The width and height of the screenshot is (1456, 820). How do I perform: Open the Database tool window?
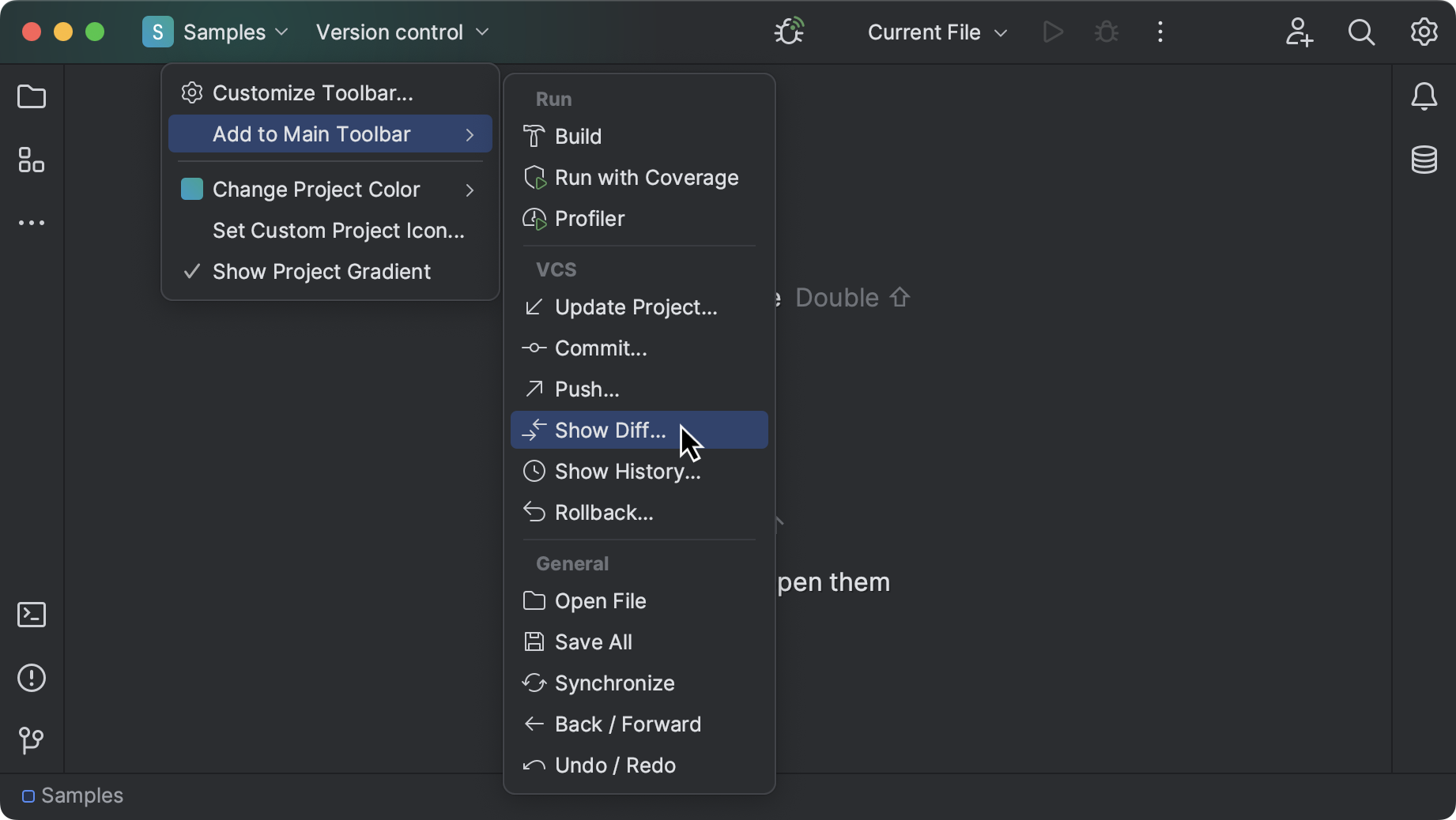(x=1424, y=160)
